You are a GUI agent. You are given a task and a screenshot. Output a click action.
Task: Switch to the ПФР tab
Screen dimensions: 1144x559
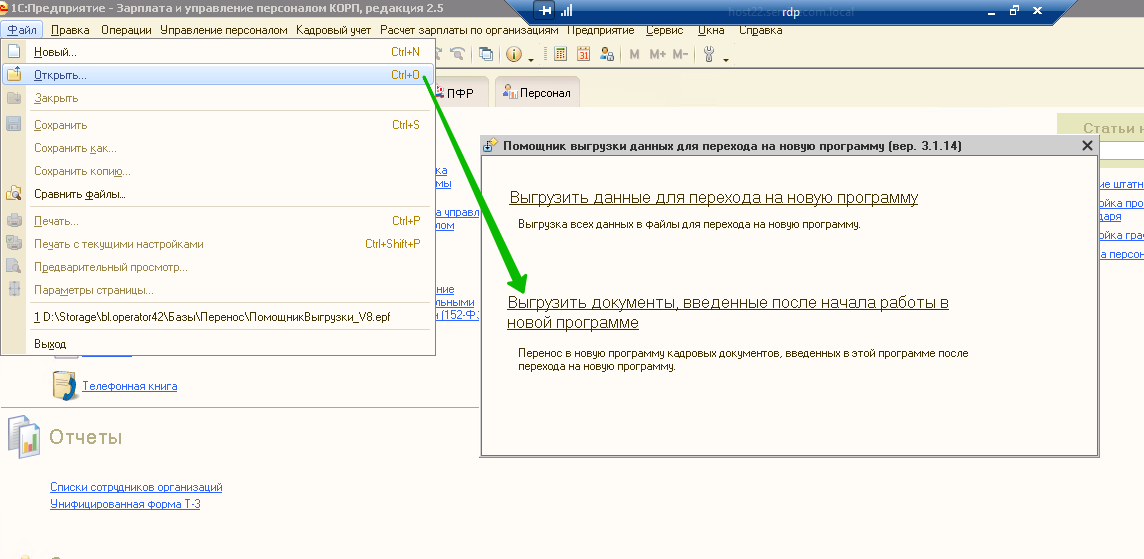pos(460,93)
